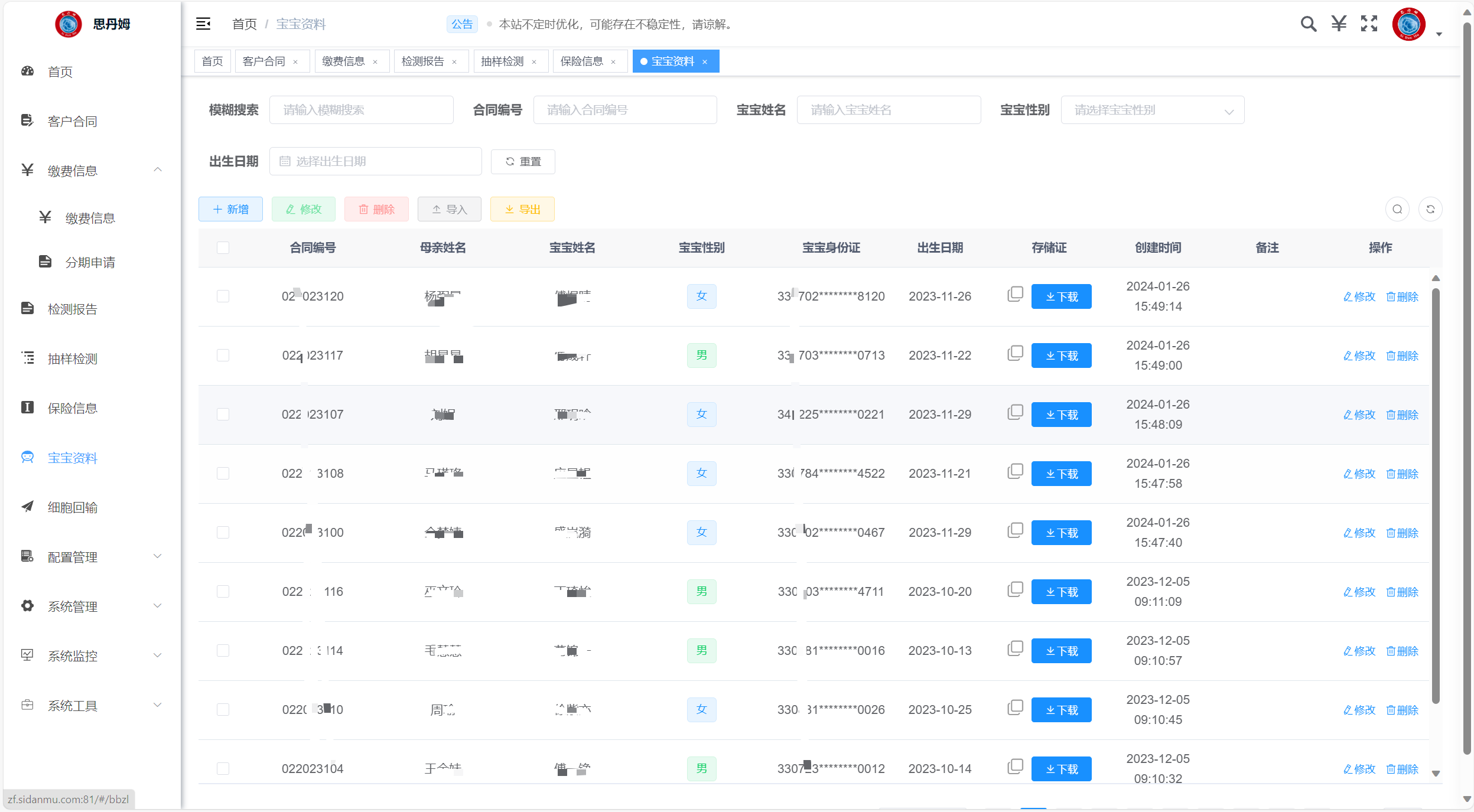This screenshot has height=812, width=1474.
Task: Switch to the 首页 page tab
Action: coord(213,61)
